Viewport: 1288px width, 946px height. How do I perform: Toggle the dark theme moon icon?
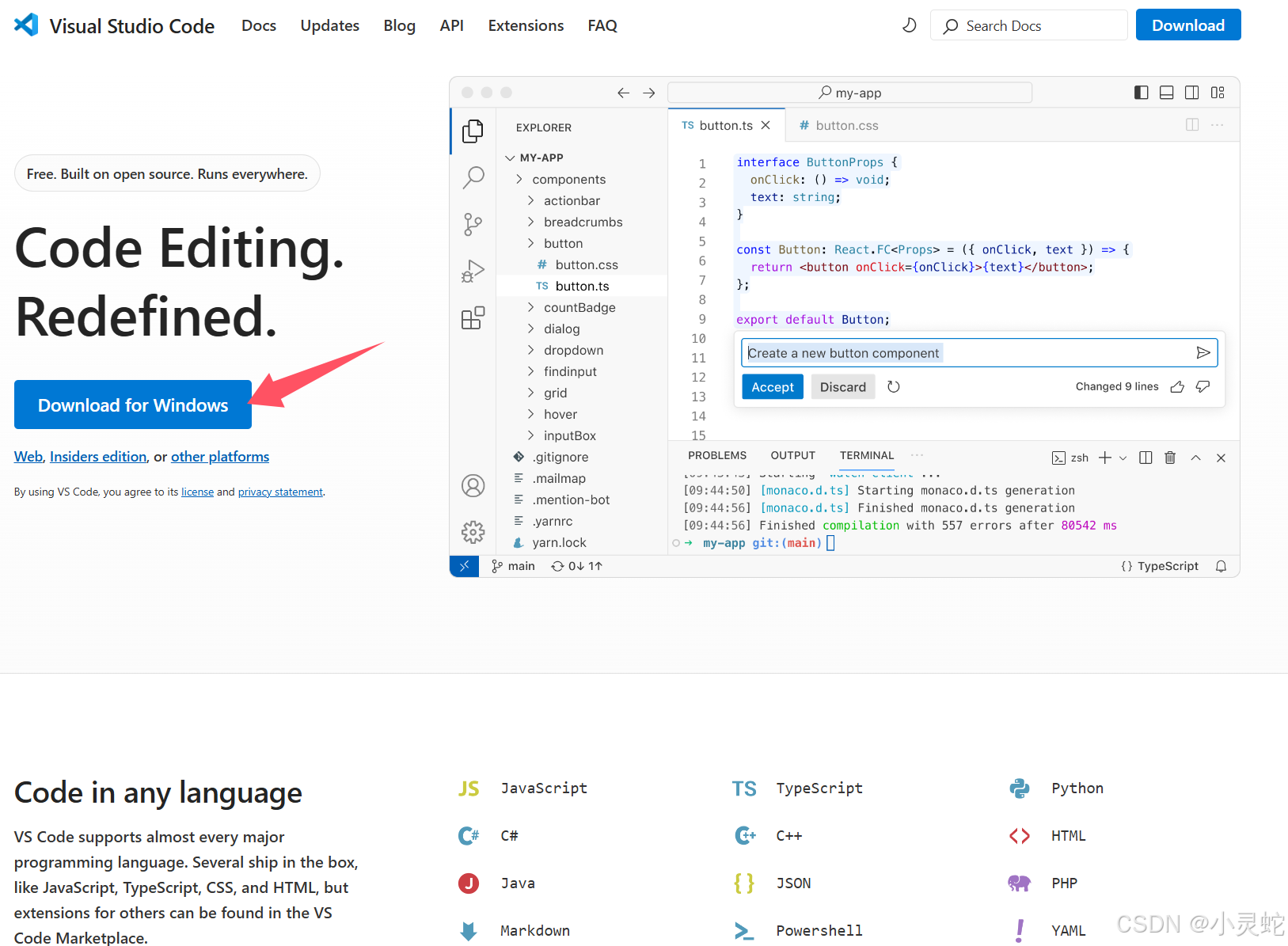coord(909,25)
